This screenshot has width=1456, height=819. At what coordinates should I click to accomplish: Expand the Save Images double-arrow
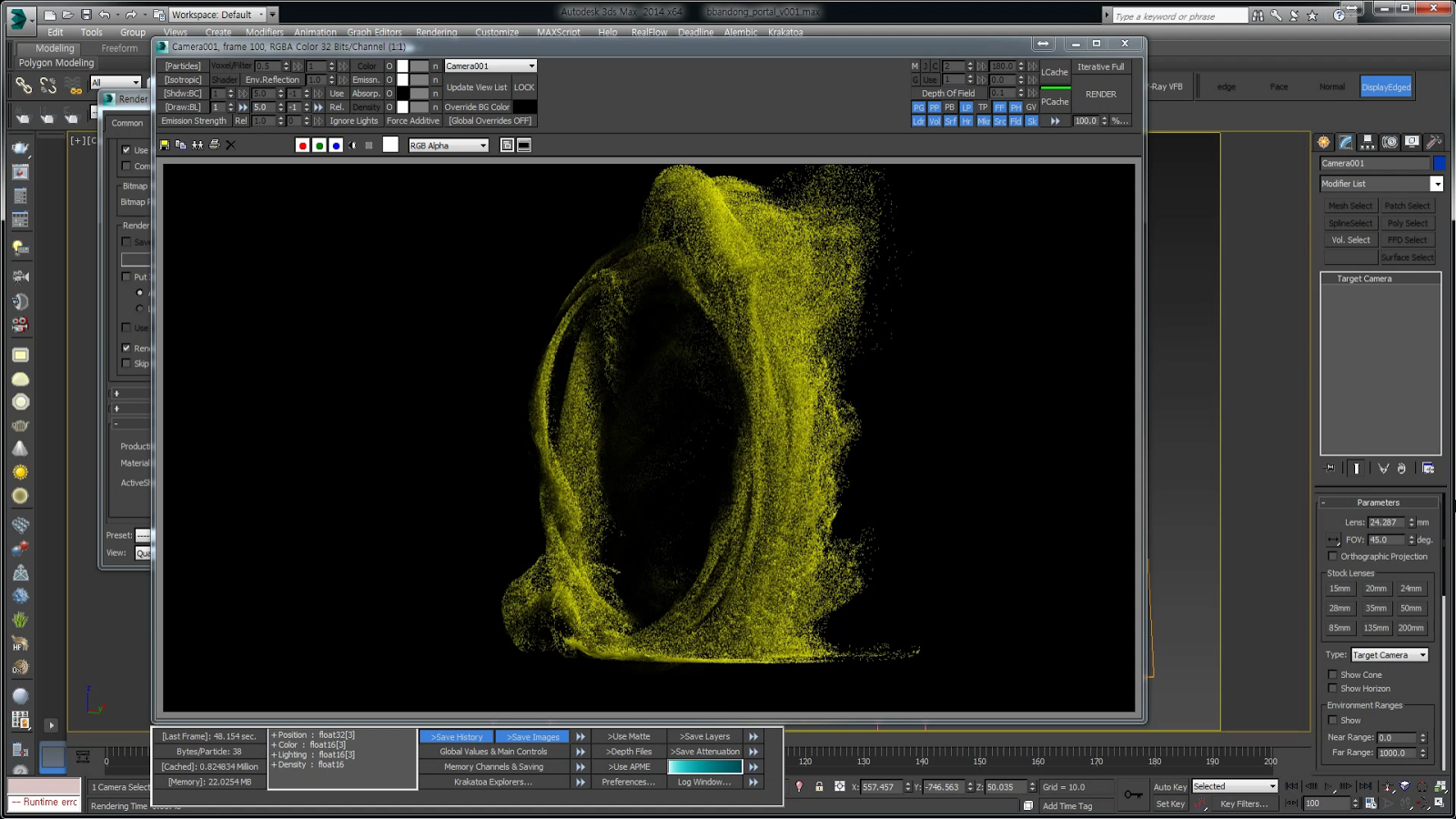pyautogui.click(x=581, y=737)
